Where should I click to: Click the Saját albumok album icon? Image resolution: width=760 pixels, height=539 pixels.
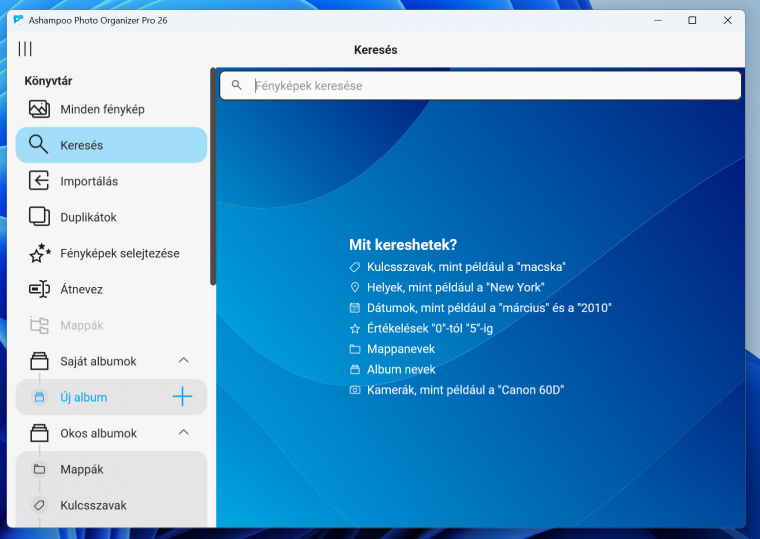(x=39, y=361)
